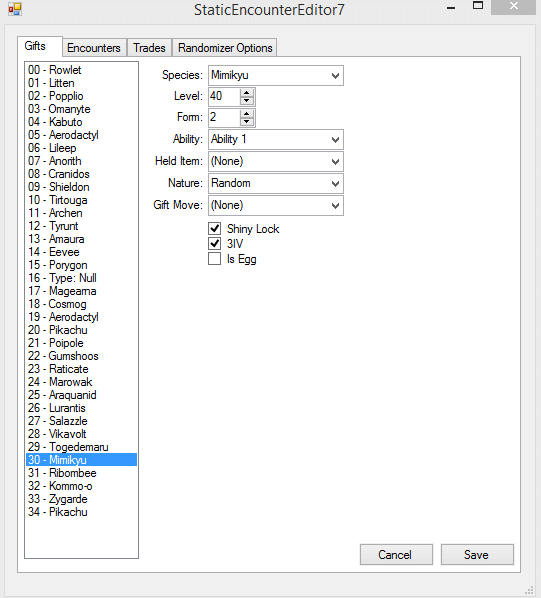Select 26 - Lurantis entry

coord(81,408)
